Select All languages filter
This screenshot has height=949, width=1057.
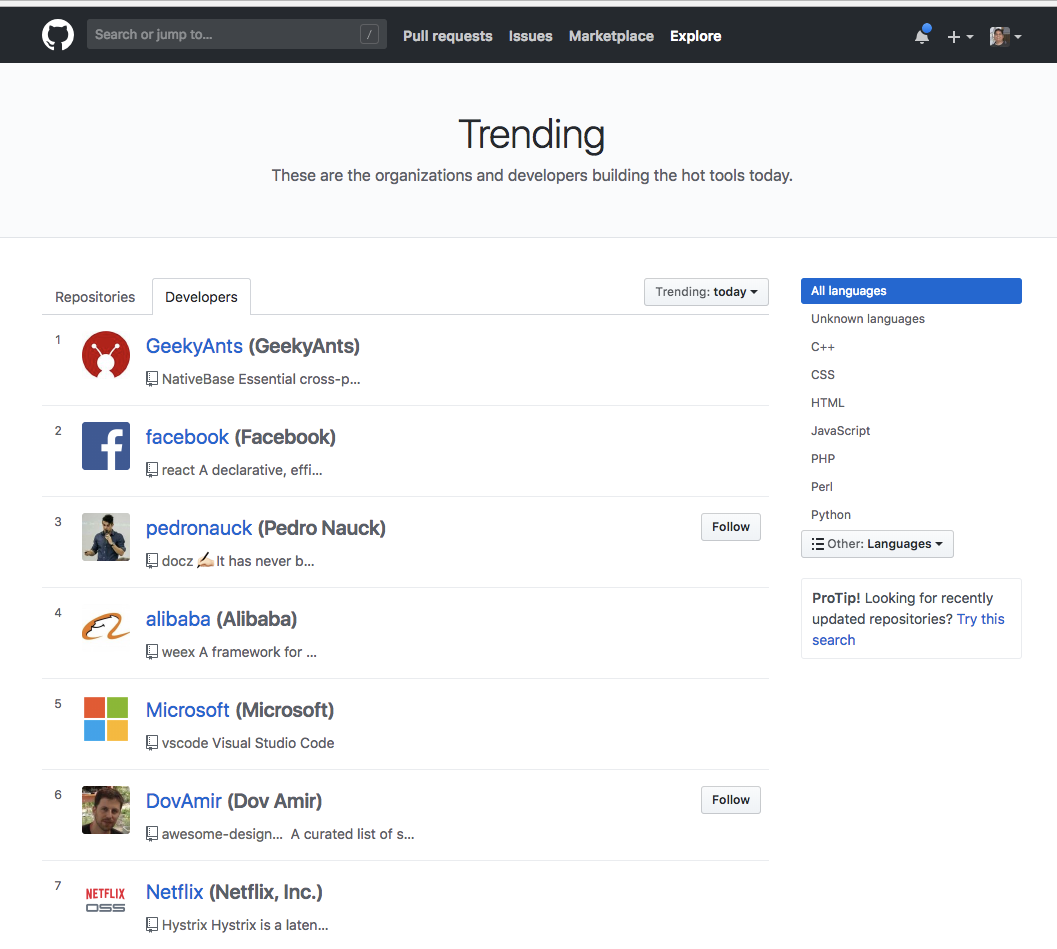click(x=911, y=291)
